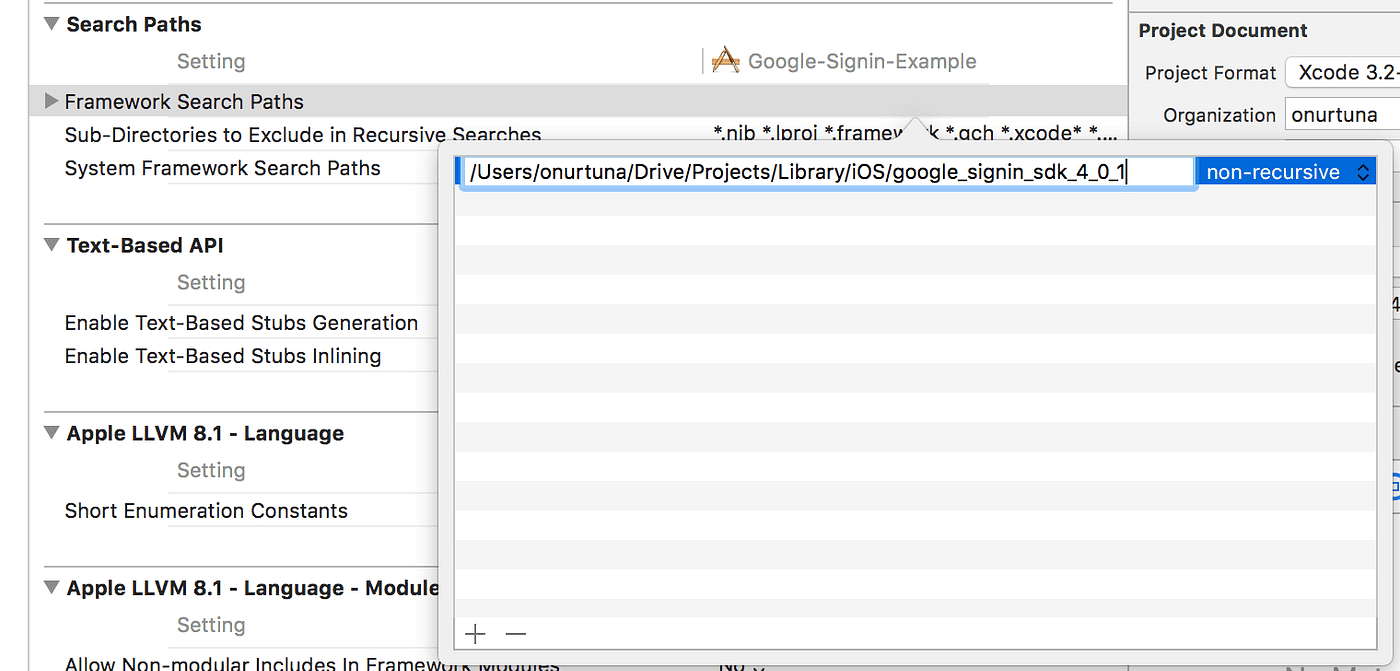This screenshot has width=1400, height=671.
Task: Click Setting header under Apple LLVM 8.1 - Language
Action: [x=211, y=470]
